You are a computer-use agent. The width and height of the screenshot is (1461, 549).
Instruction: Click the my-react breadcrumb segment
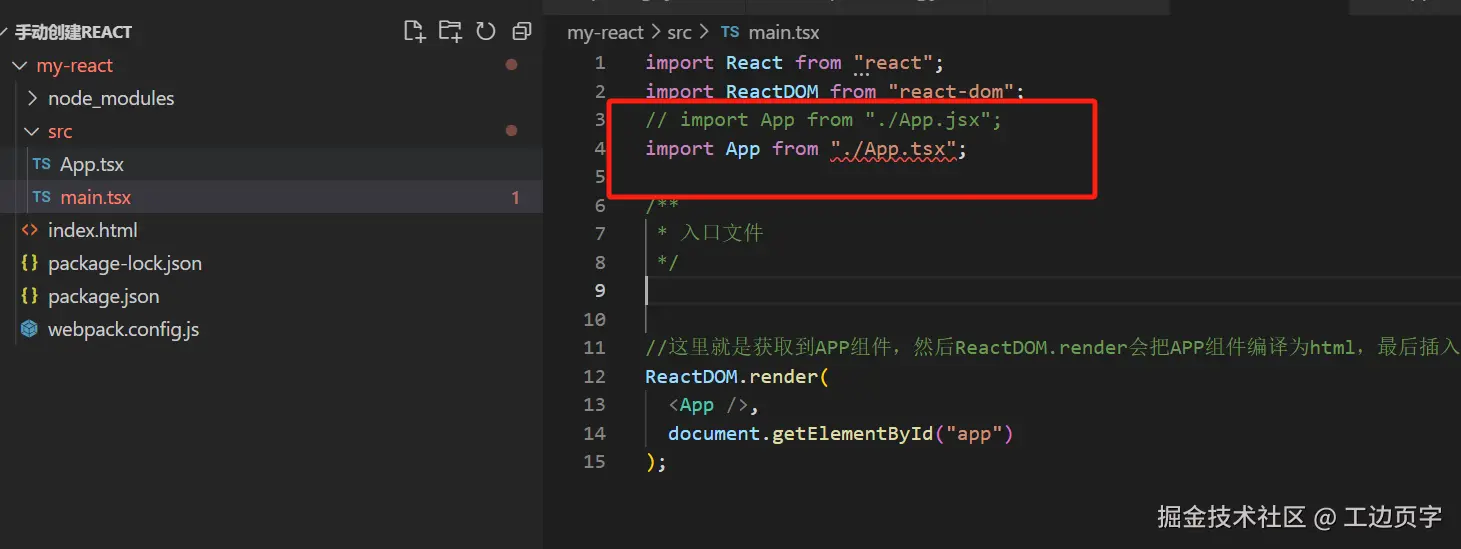pos(605,33)
